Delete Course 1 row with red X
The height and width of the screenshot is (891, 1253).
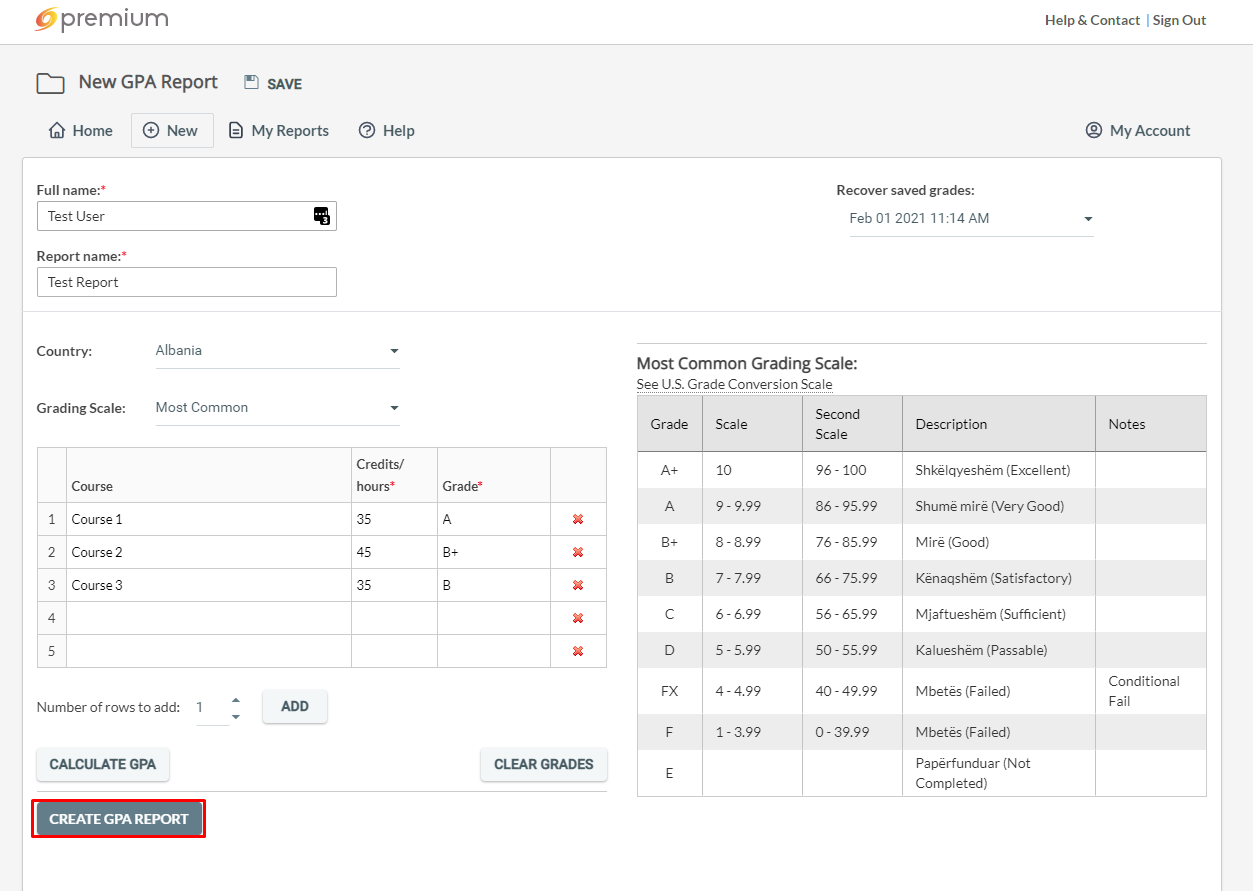(578, 519)
